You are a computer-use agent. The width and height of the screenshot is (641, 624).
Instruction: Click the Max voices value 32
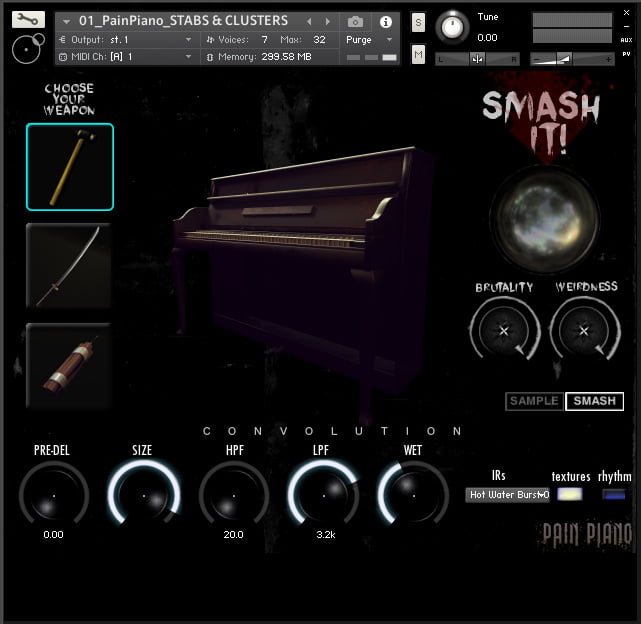(x=319, y=40)
